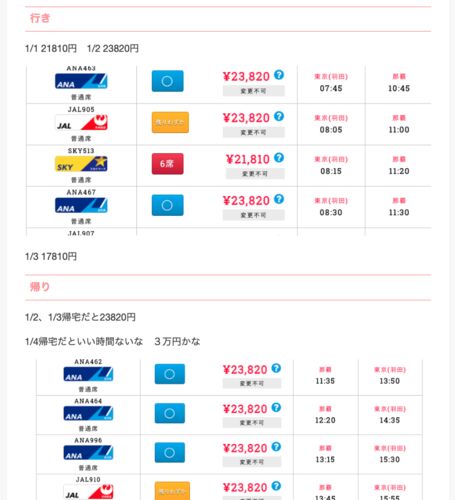Screen dimensions: 455x500
Task: Click question mark beside ANA996 price
Action: point(276,447)
